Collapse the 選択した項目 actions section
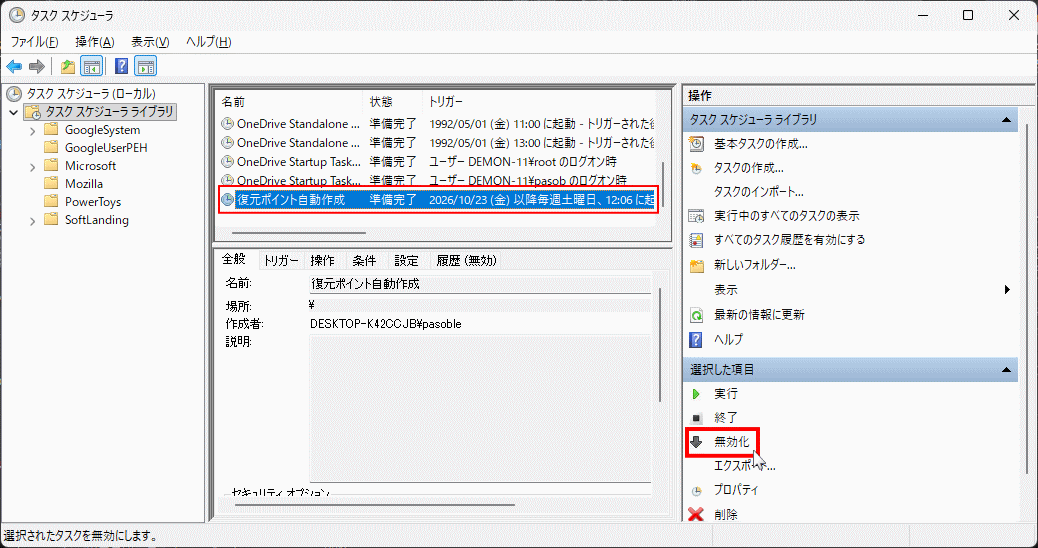This screenshot has width=1038, height=548. [x=1006, y=369]
